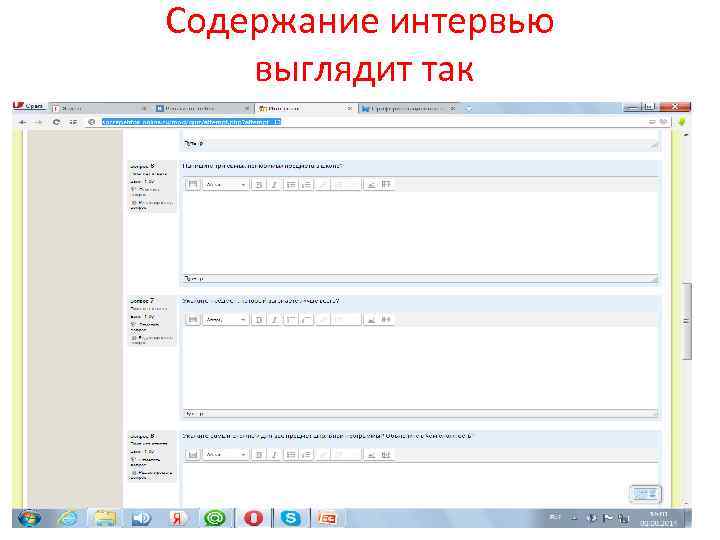Toggle toolbar rows in question 6 editor
This screenshot has height=540, width=720.
[192, 185]
